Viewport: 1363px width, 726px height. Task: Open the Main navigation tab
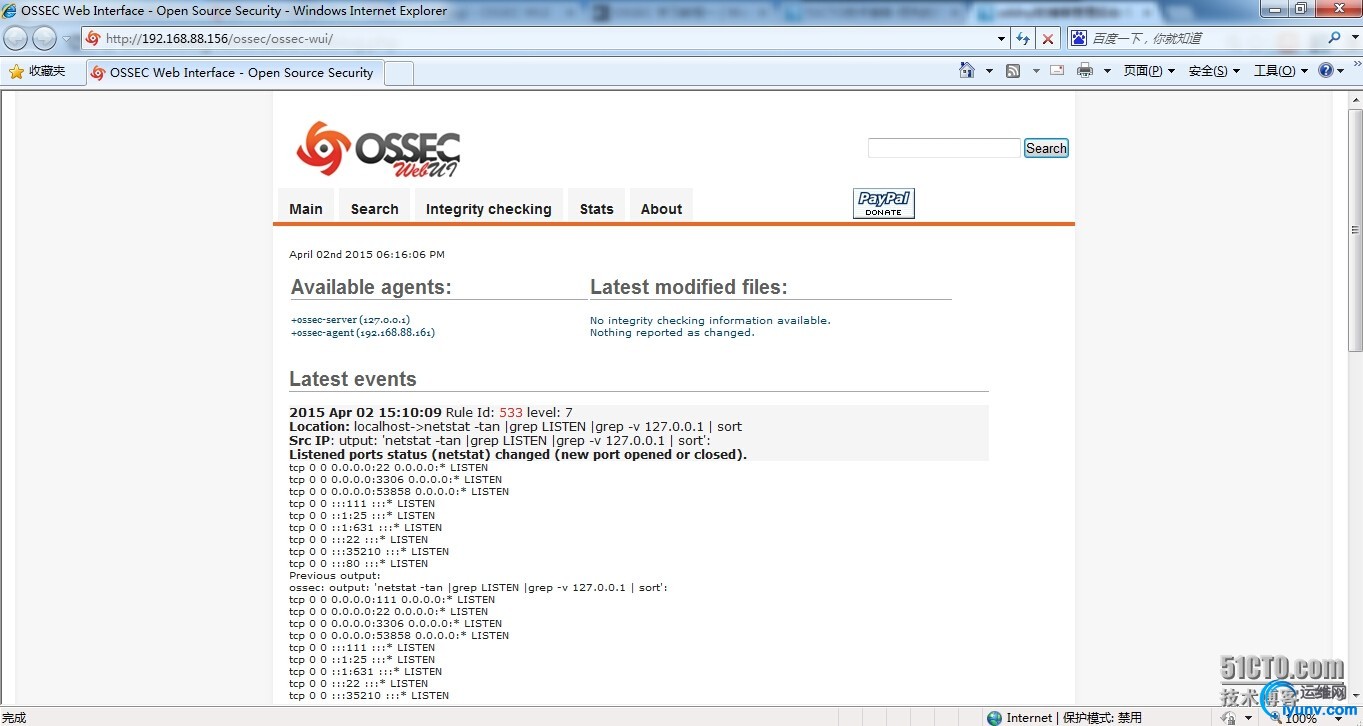point(306,208)
